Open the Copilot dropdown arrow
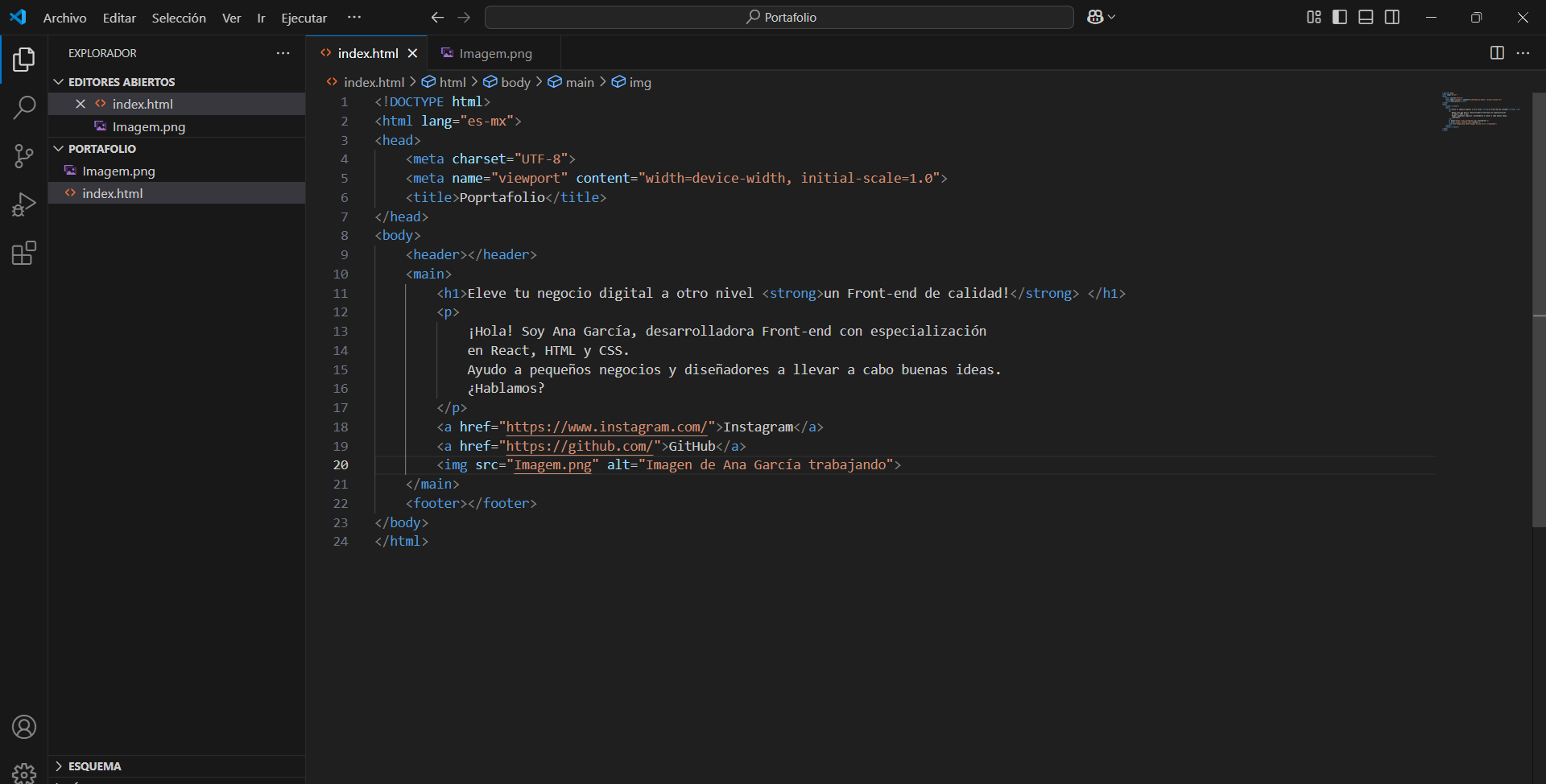1546x784 pixels. (x=1112, y=17)
